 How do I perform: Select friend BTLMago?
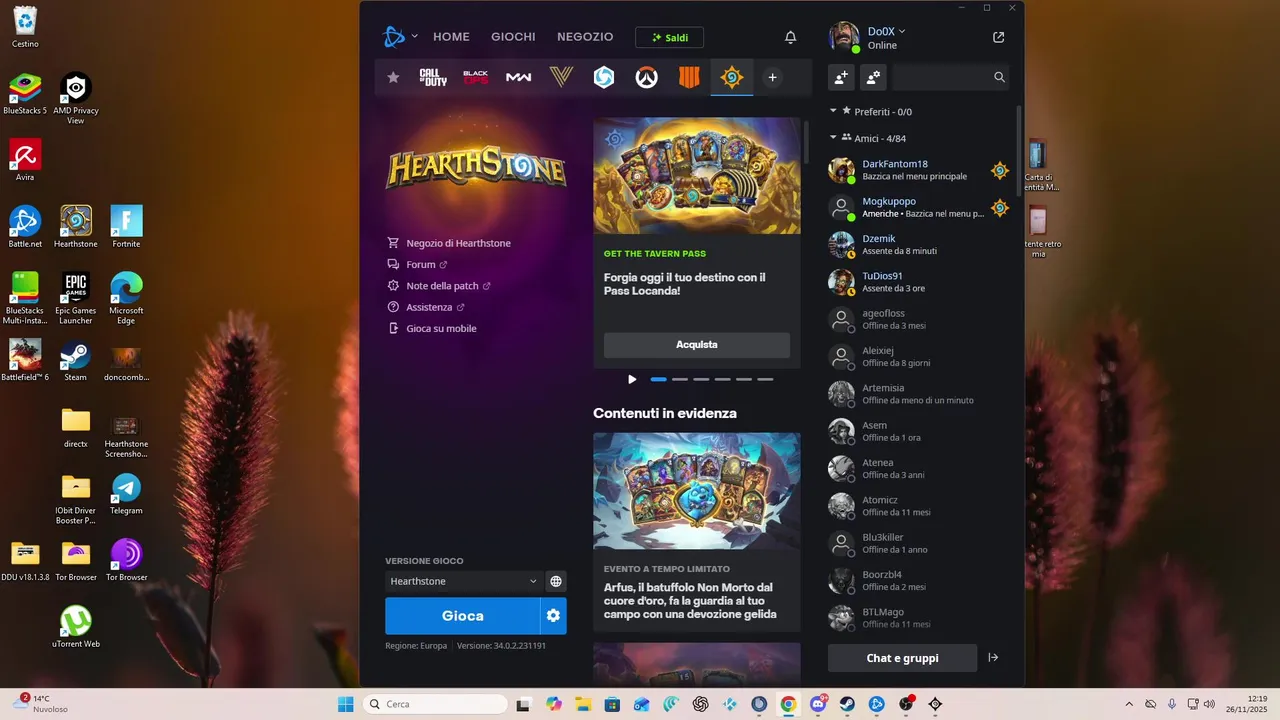920,618
